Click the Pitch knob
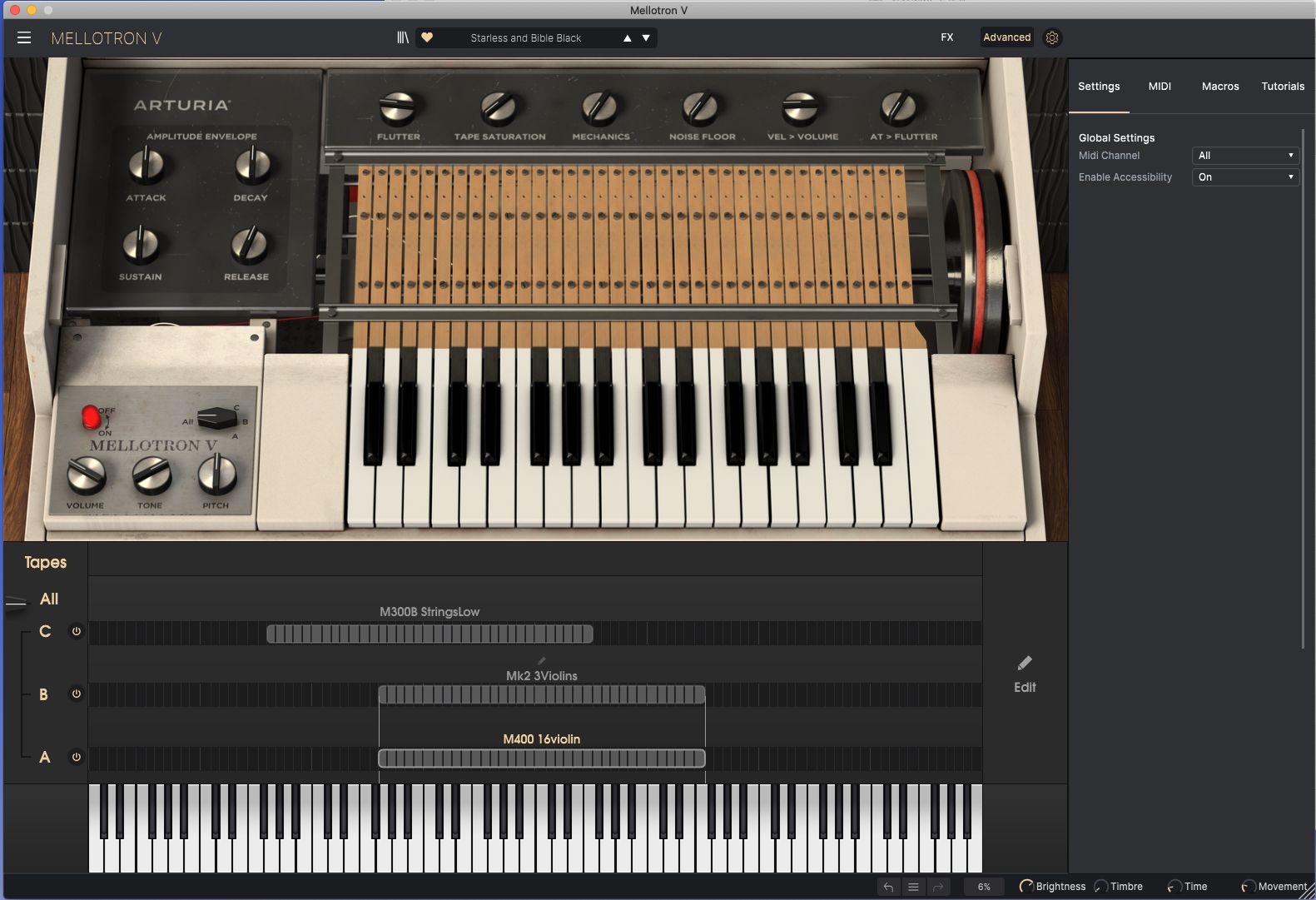Image resolution: width=1316 pixels, height=900 pixels. pyautogui.click(x=216, y=476)
